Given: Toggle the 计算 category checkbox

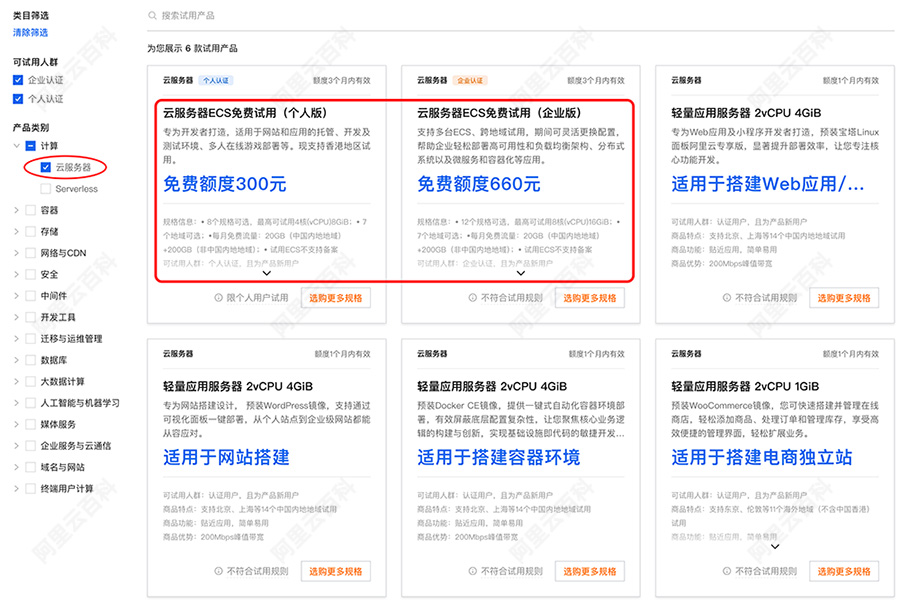Looking at the screenshot, I should [31, 146].
